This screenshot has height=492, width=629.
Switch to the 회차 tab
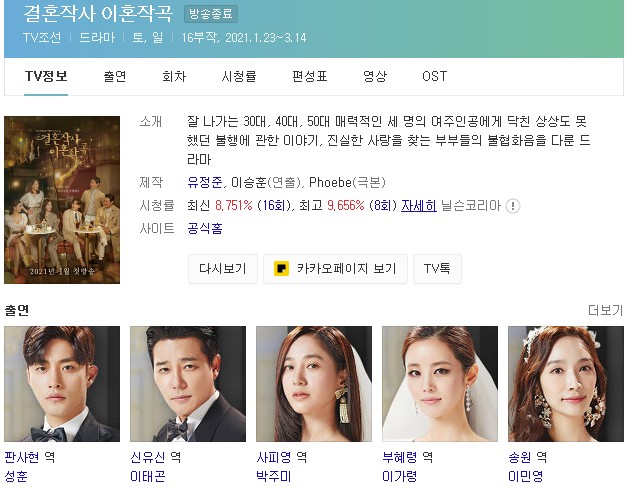[x=174, y=76]
